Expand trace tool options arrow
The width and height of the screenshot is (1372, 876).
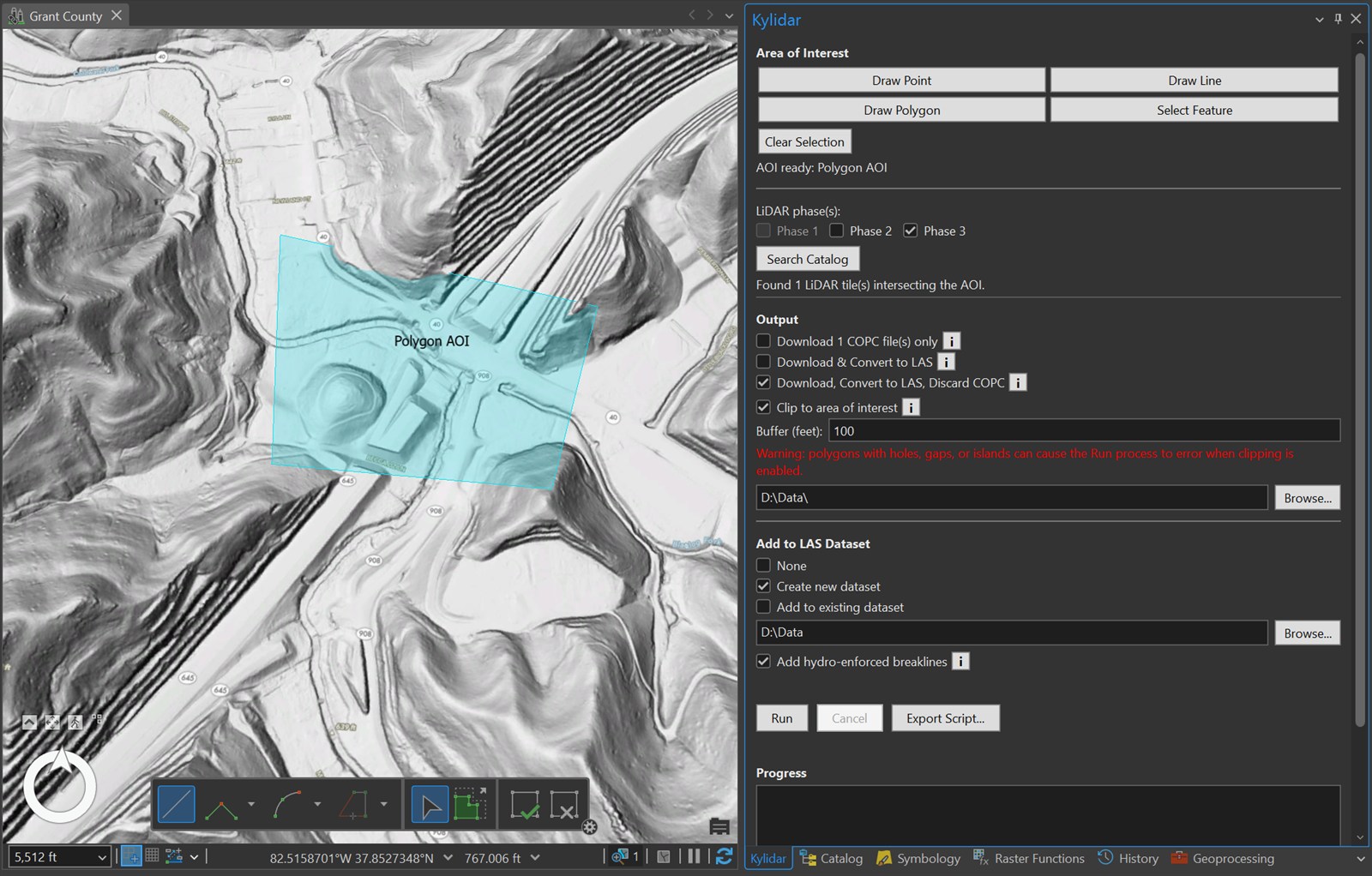(x=383, y=805)
